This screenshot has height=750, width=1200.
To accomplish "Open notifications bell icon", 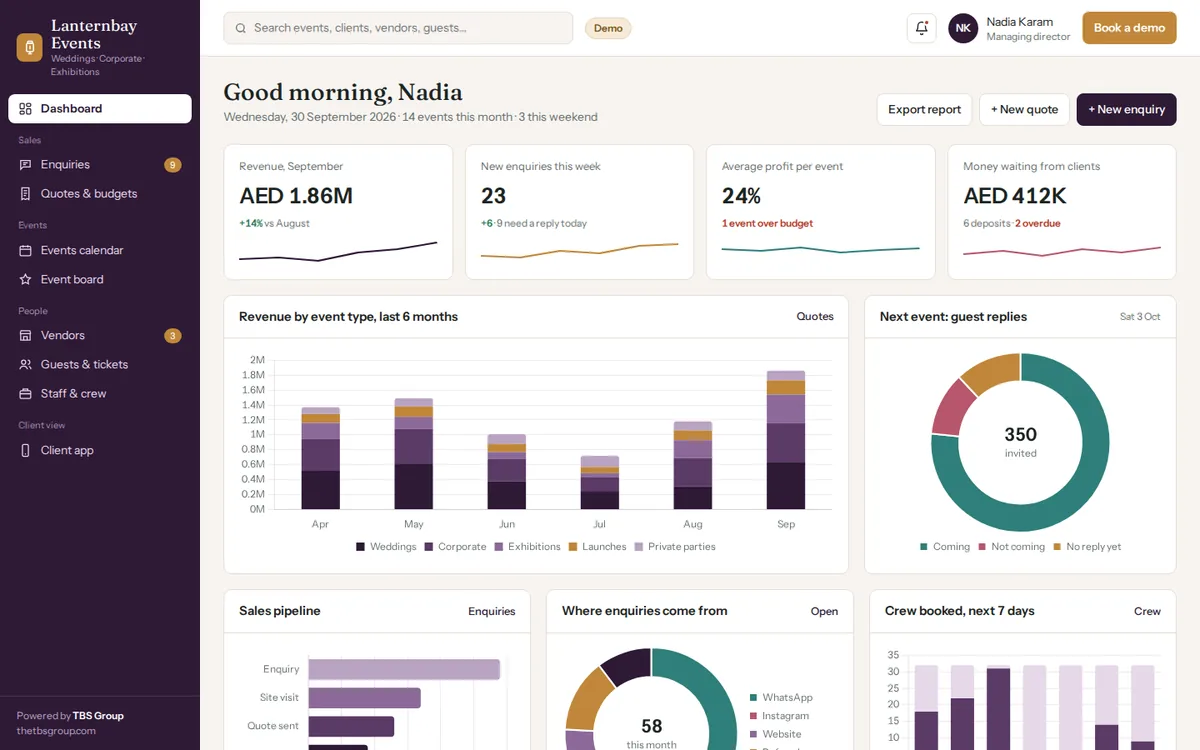I will point(922,28).
